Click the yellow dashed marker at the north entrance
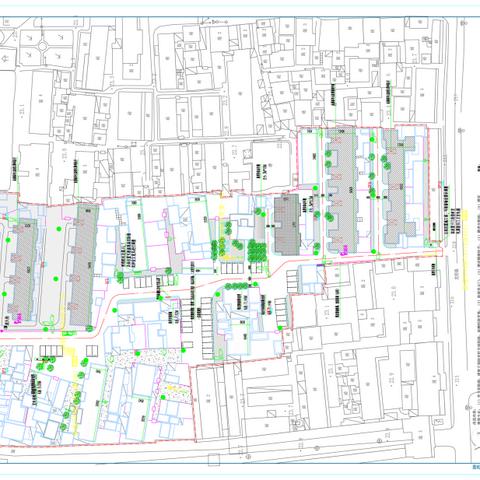The image size is (480, 480). pos(222,208)
